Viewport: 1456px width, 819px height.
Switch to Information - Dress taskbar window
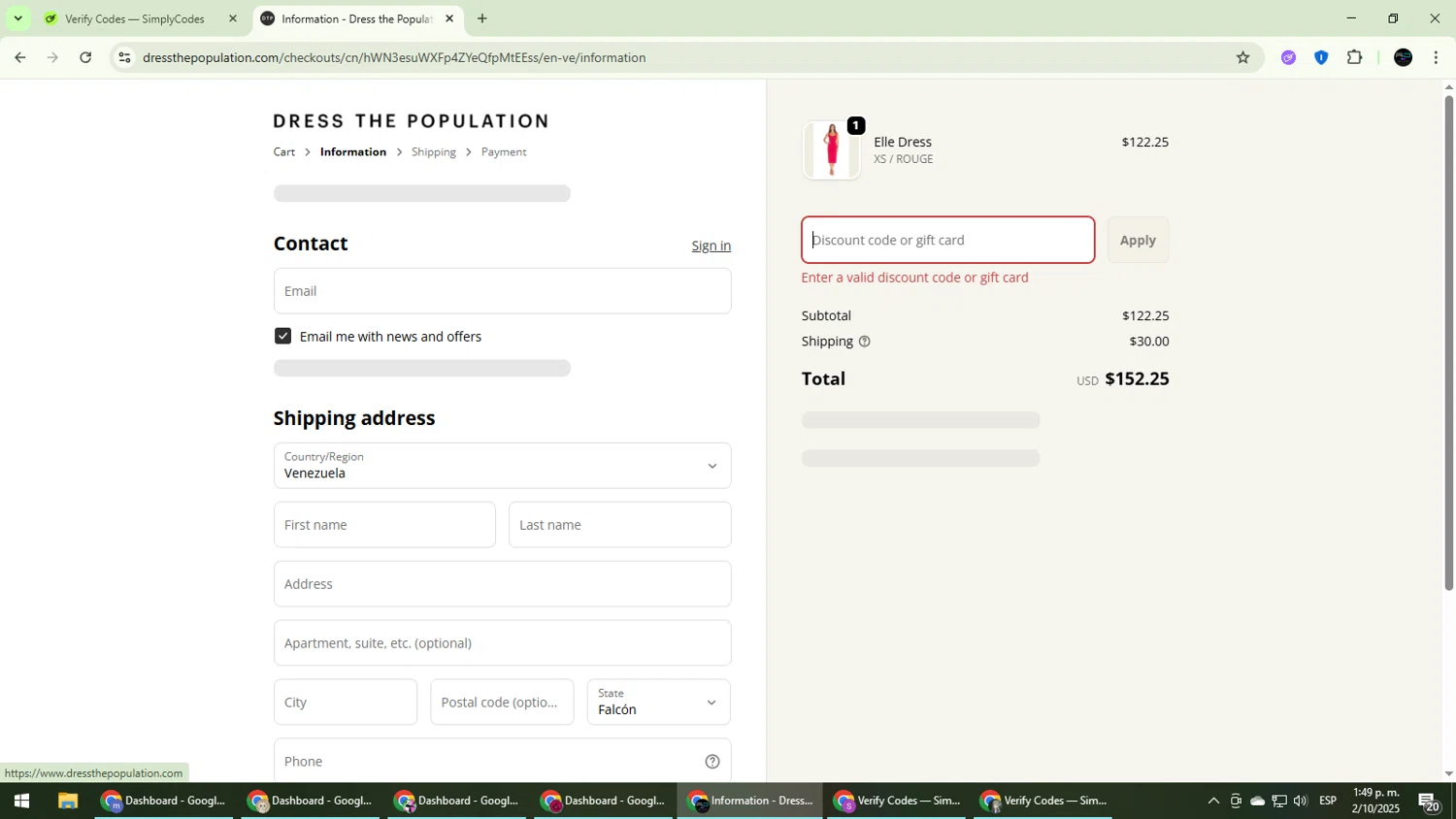coord(750,802)
